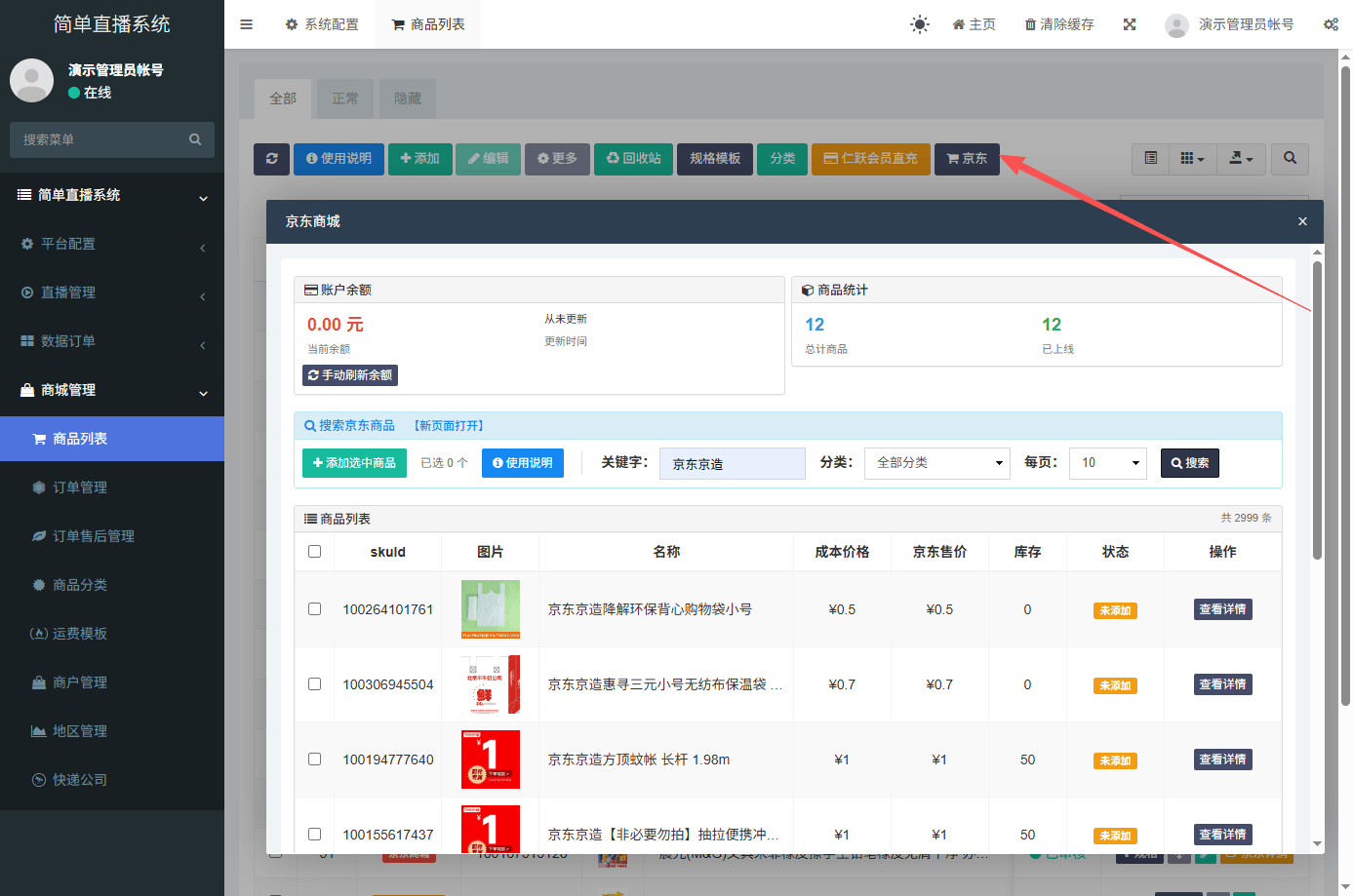Screen dimensions: 1353x896
Task: Switch to the 商品列表 top tab
Action: (428, 24)
